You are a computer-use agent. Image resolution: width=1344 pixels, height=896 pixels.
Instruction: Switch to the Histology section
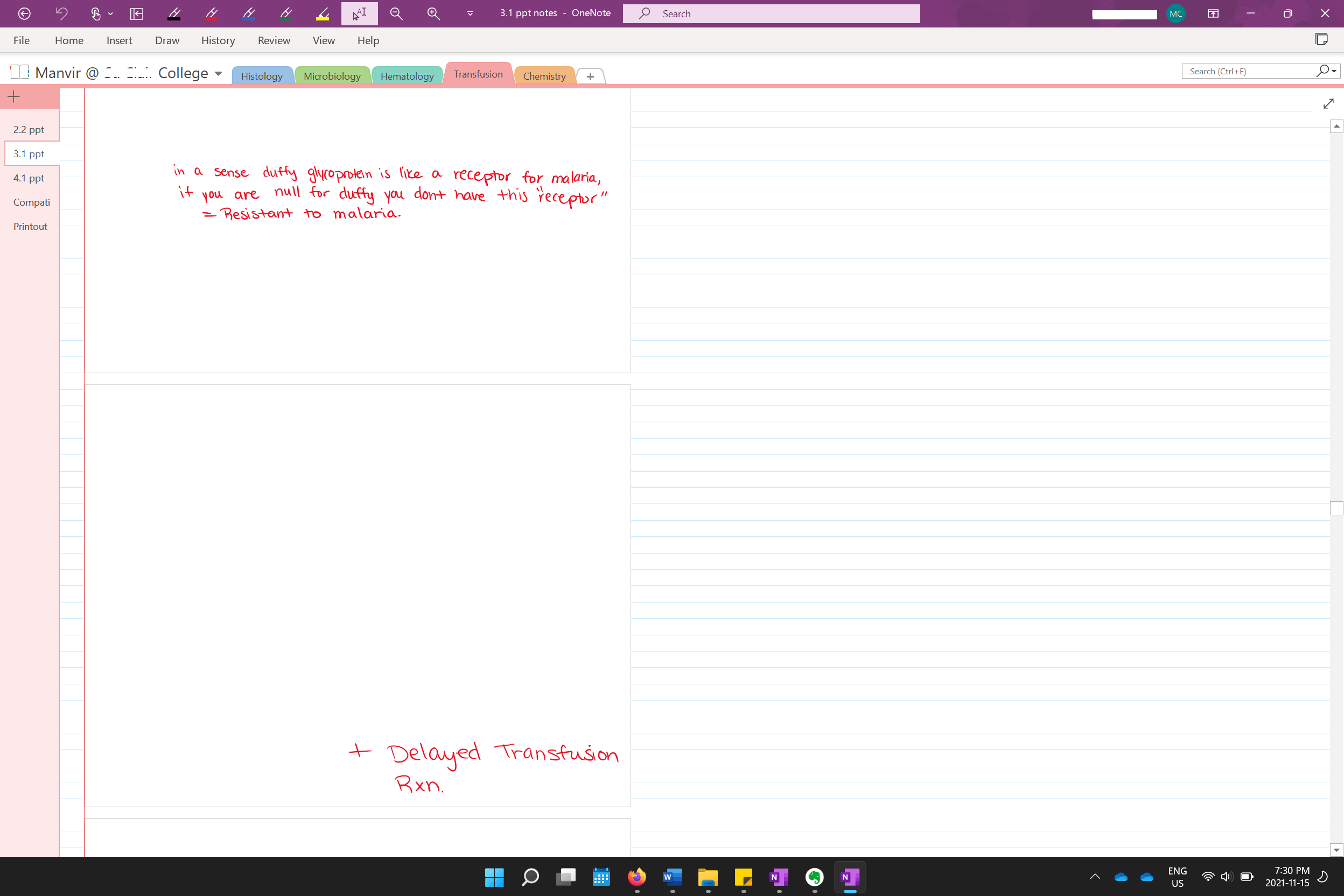pos(262,76)
